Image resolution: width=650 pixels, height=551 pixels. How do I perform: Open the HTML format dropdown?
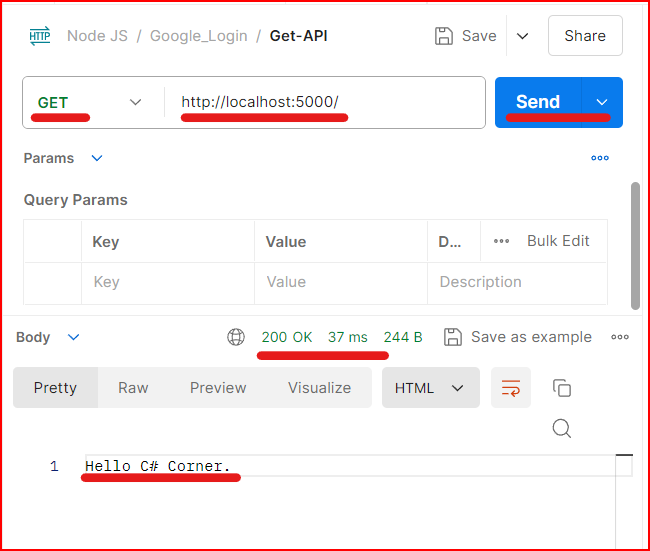[431, 388]
